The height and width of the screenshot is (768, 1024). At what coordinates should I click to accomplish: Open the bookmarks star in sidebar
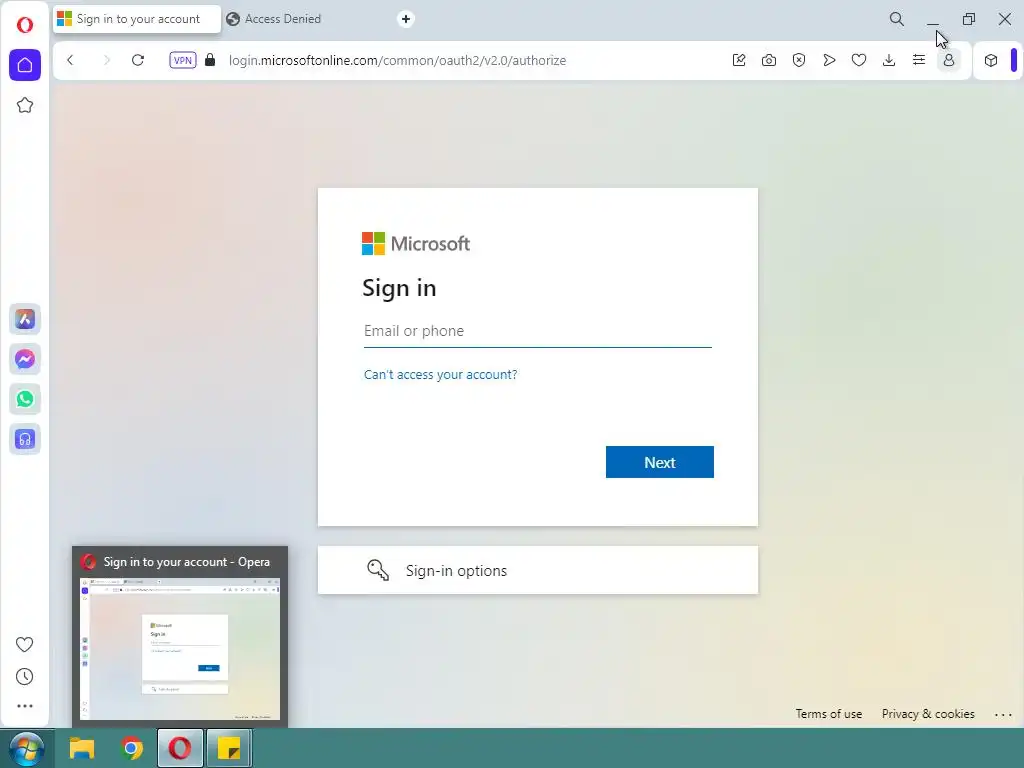coord(25,105)
